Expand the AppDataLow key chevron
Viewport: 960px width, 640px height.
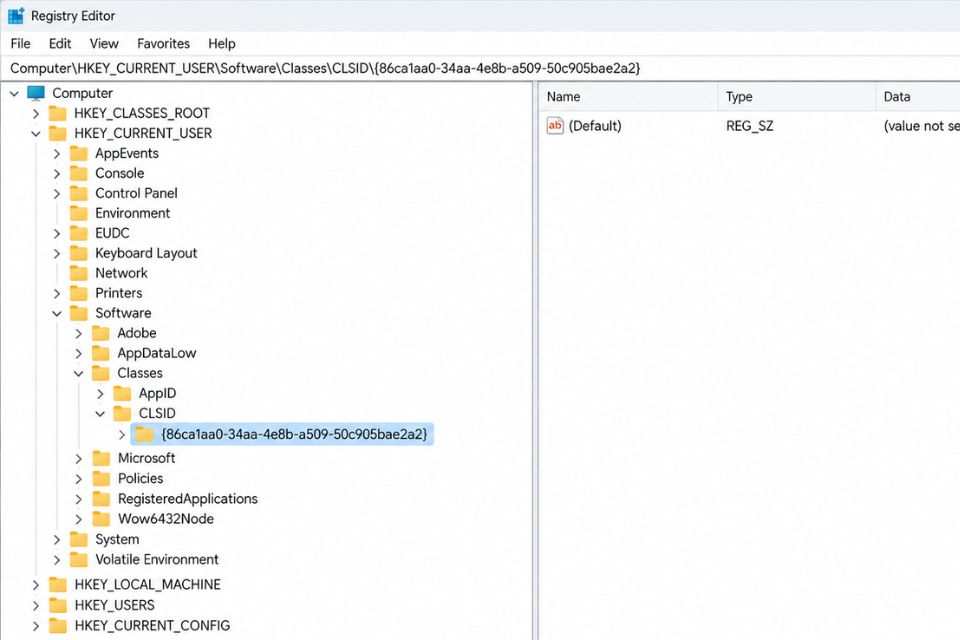tap(78, 353)
